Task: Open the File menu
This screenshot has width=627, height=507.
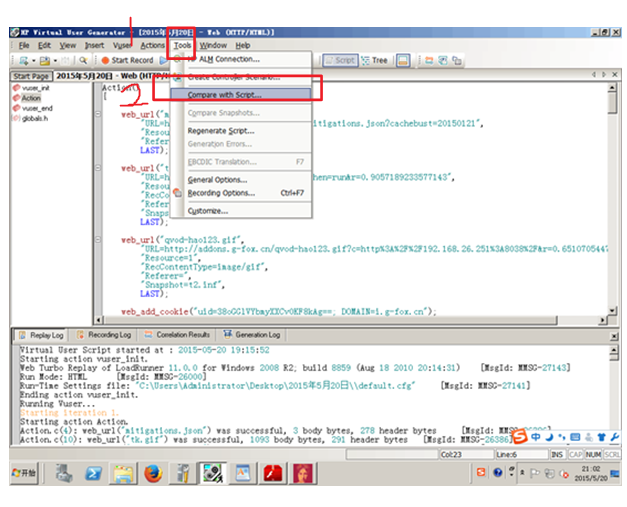Action: click(24, 46)
